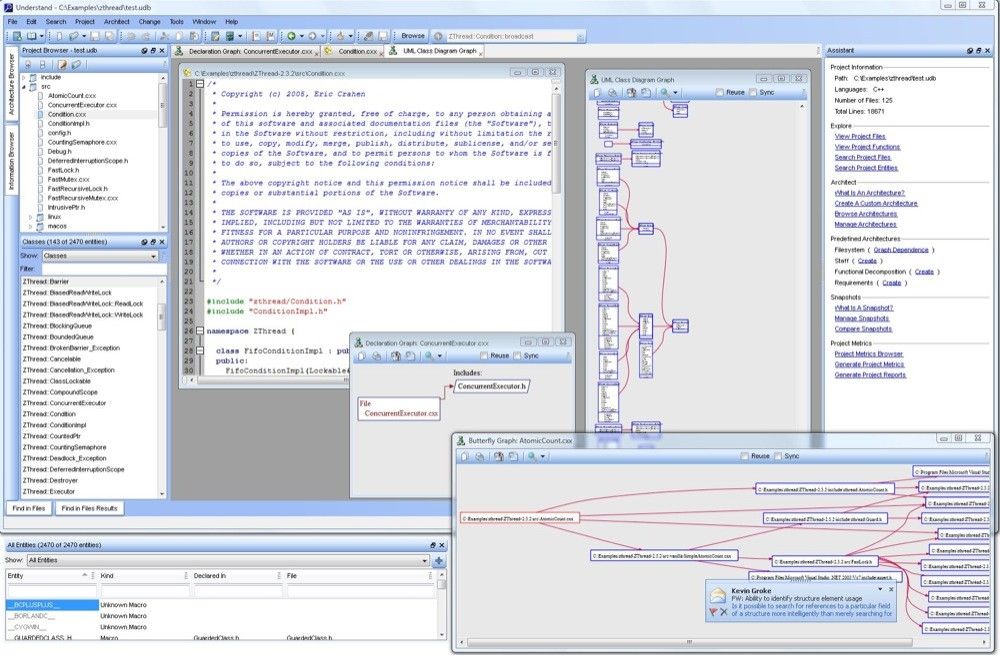Open the Architect menu
This screenshot has height=655, width=1000.
(x=116, y=21)
